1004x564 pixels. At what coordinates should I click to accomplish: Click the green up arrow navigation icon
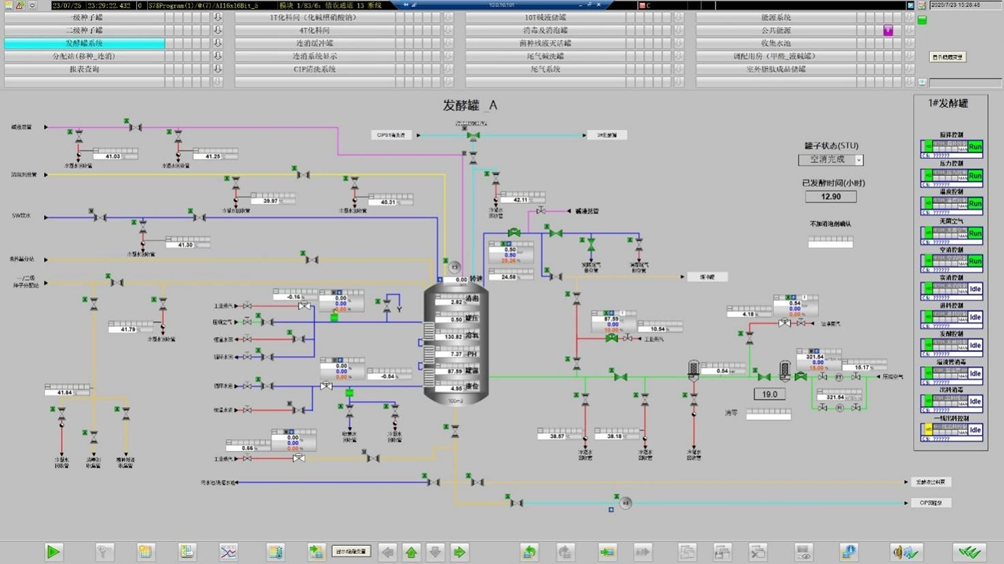pyautogui.click(x=411, y=552)
